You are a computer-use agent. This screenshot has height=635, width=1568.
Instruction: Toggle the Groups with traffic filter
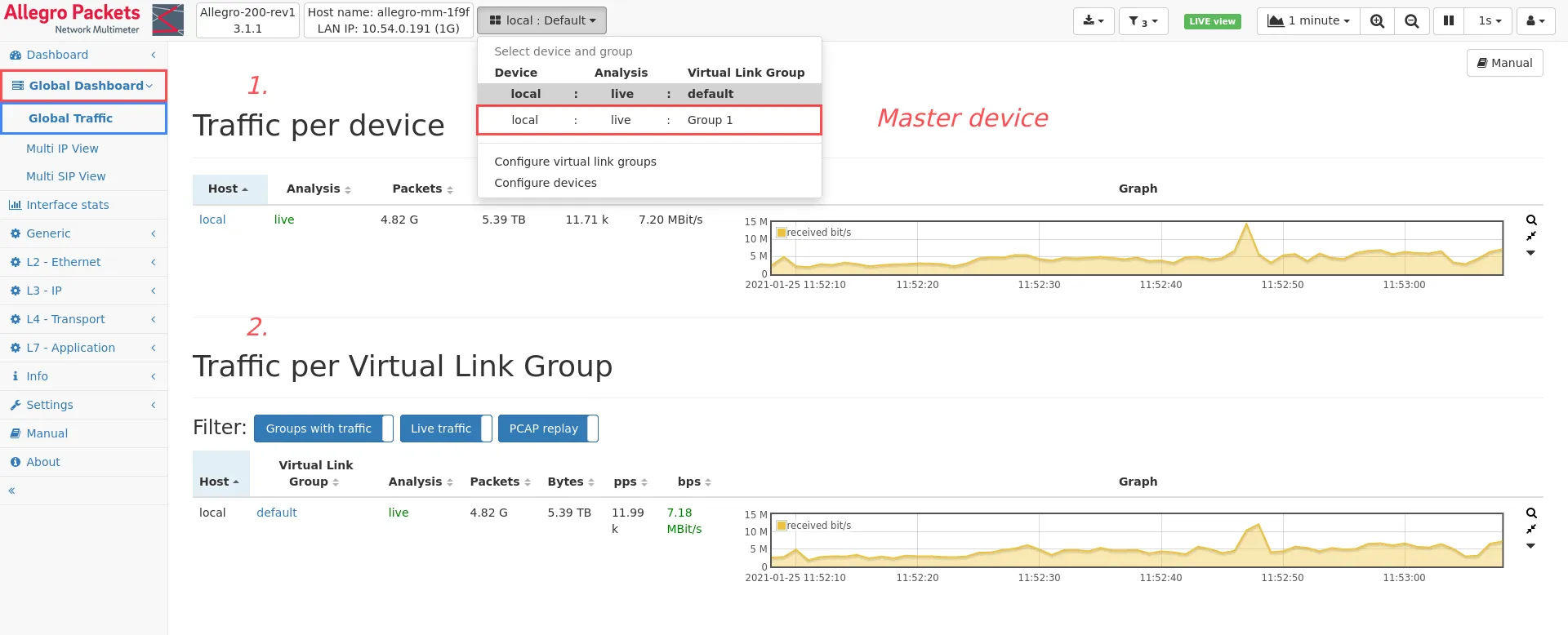pyautogui.click(x=323, y=429)
